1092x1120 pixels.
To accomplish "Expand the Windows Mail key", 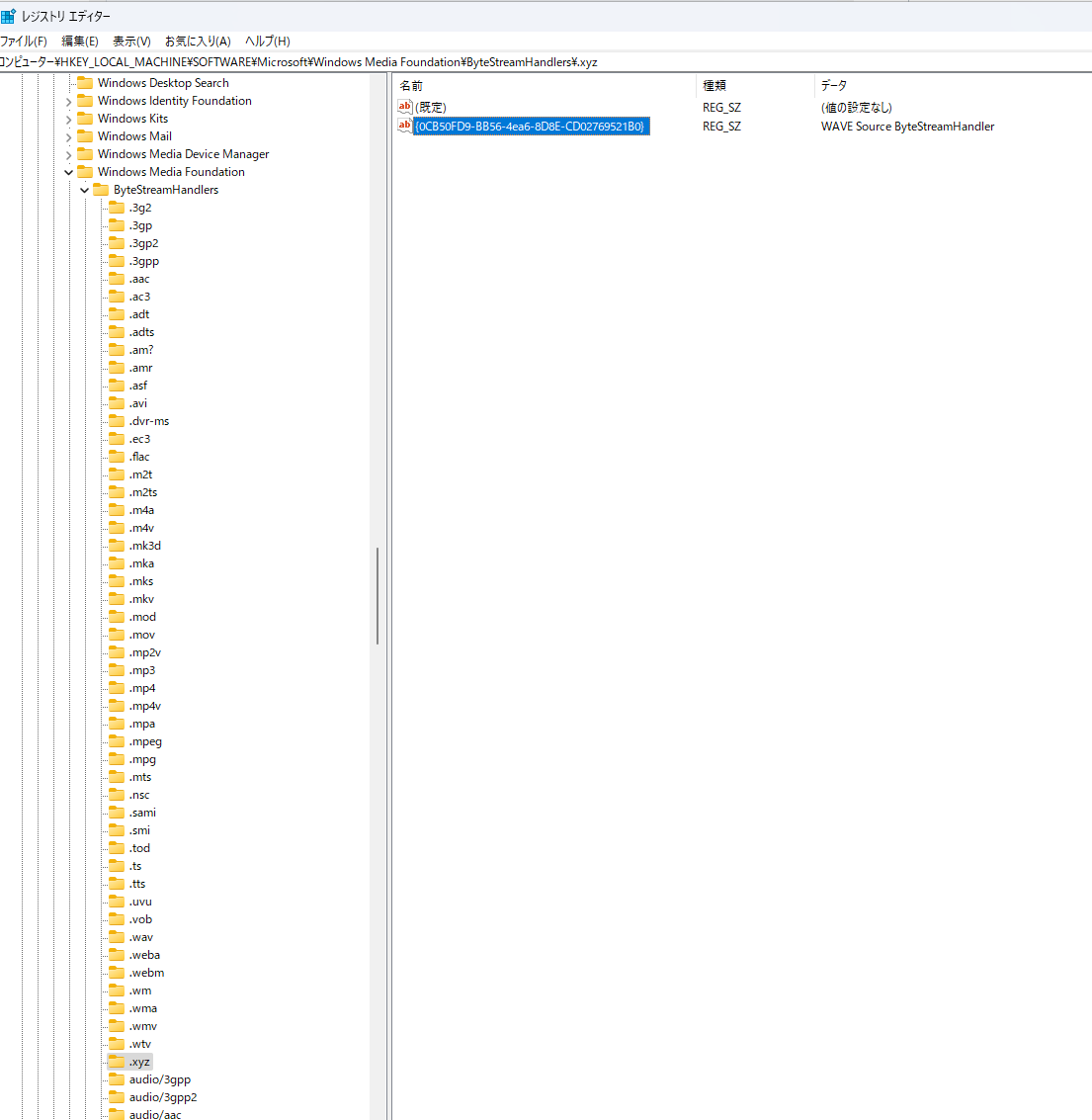I will (68, 137).
